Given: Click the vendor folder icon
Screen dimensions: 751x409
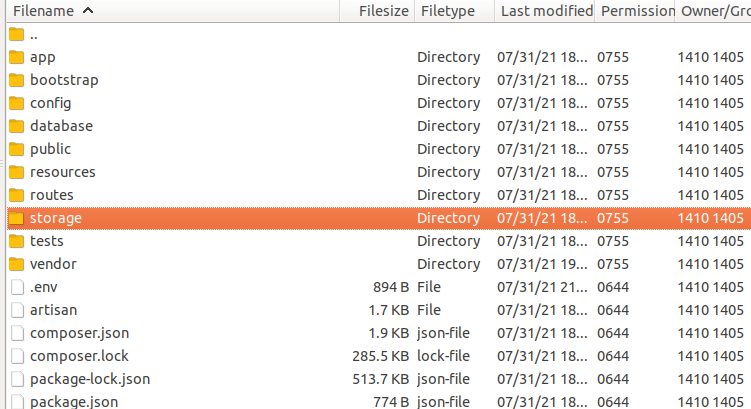Looking at the screenshot, I should pyautogui.click(x=16, y=264).
